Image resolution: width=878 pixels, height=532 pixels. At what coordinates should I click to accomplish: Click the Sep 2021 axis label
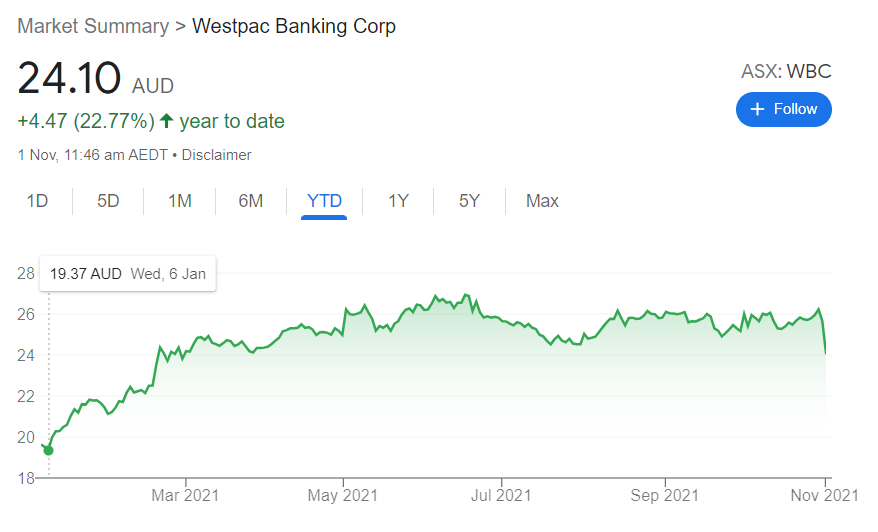click(665, 496)
